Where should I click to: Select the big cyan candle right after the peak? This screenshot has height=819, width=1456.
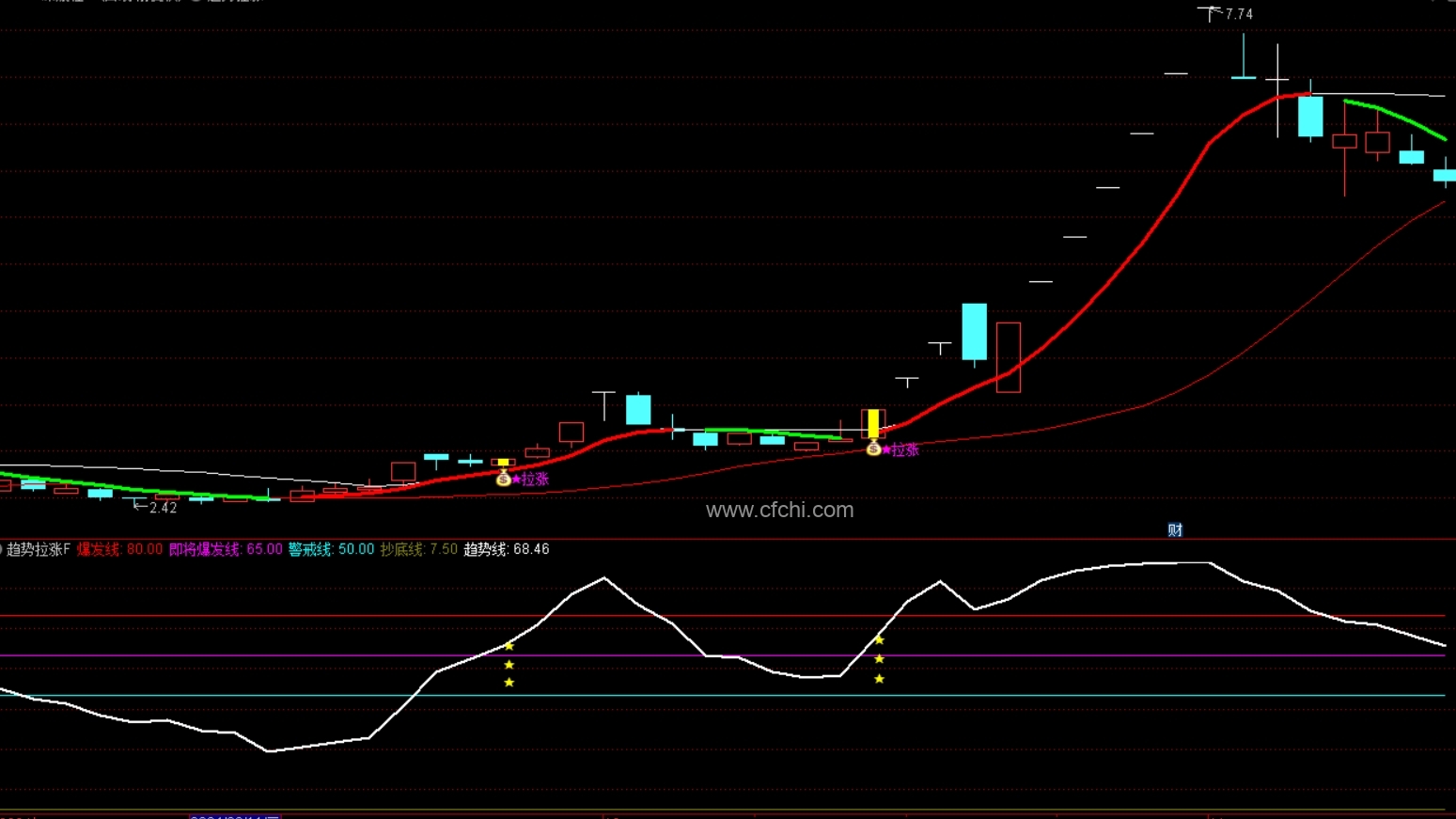(x=1310, y=116)
